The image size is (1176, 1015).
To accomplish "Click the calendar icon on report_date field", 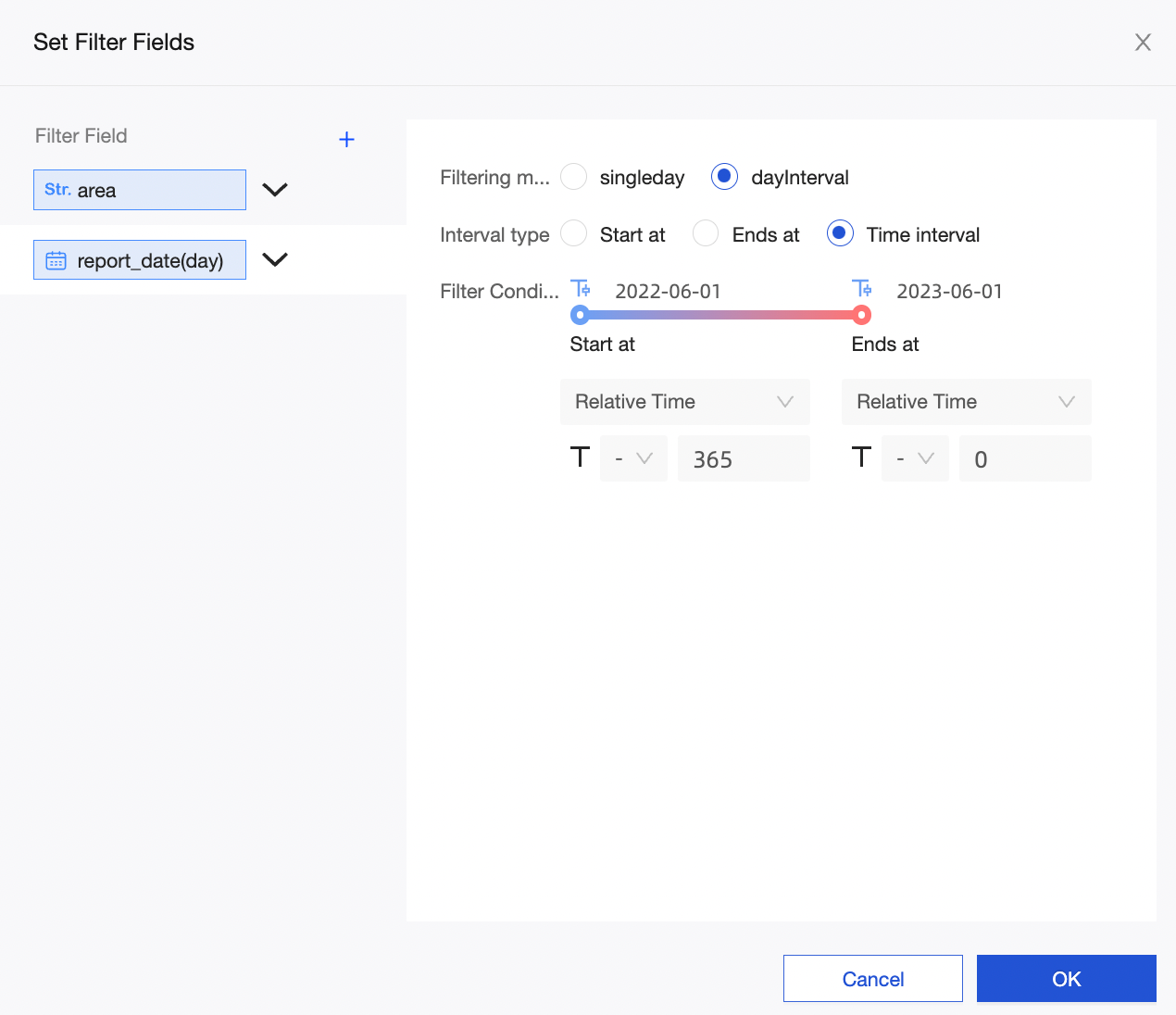I will (56, 260).
